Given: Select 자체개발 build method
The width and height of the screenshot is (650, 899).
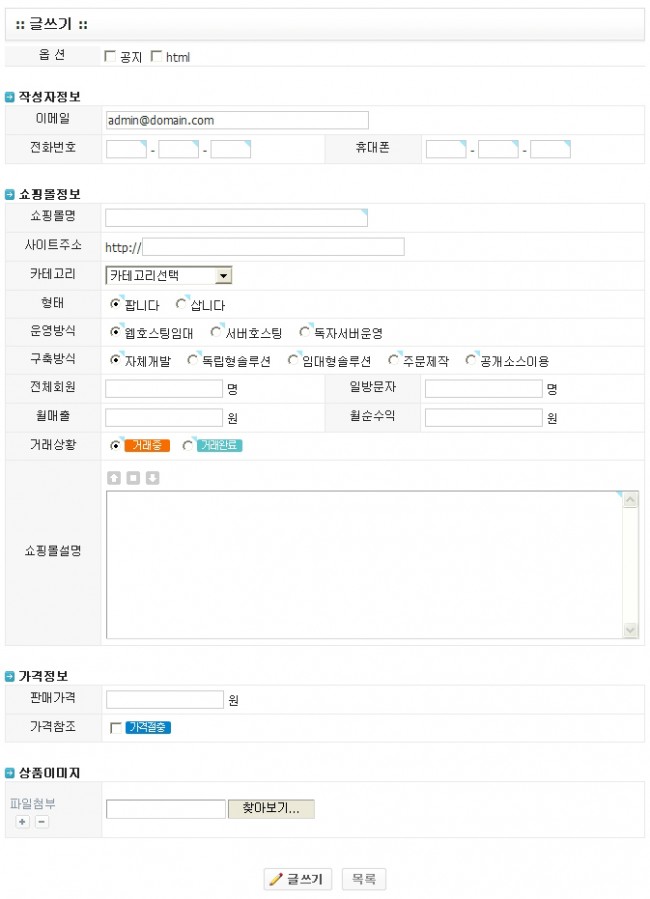Looking at the screenshot, I should [115, 360].
